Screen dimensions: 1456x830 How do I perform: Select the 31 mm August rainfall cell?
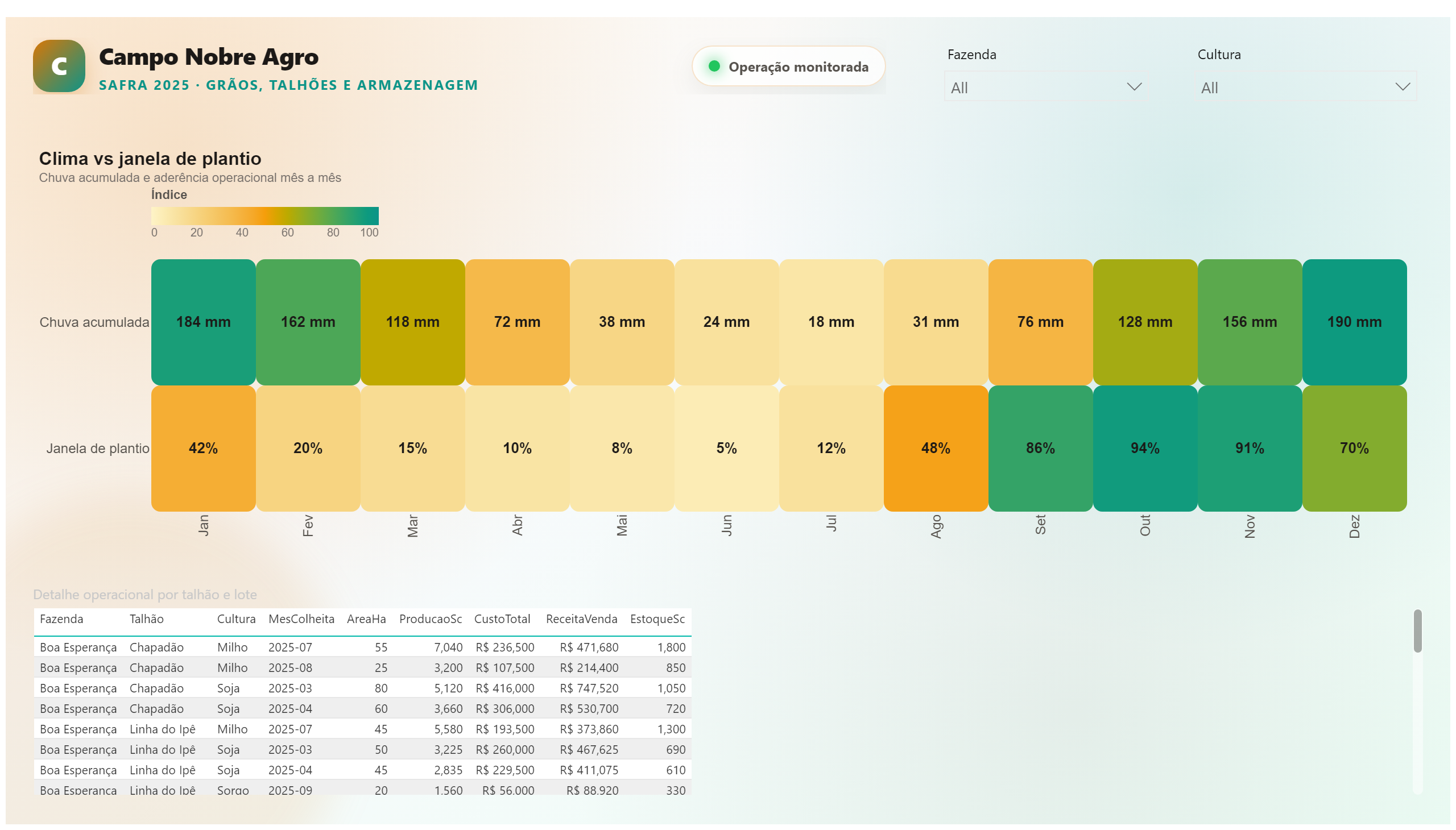(x=936, y=322)
